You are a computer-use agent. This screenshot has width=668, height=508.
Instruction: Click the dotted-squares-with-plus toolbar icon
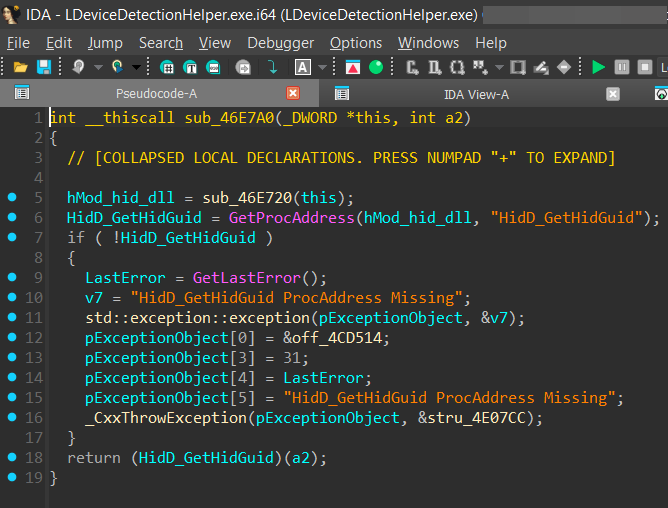coord(481,67)
